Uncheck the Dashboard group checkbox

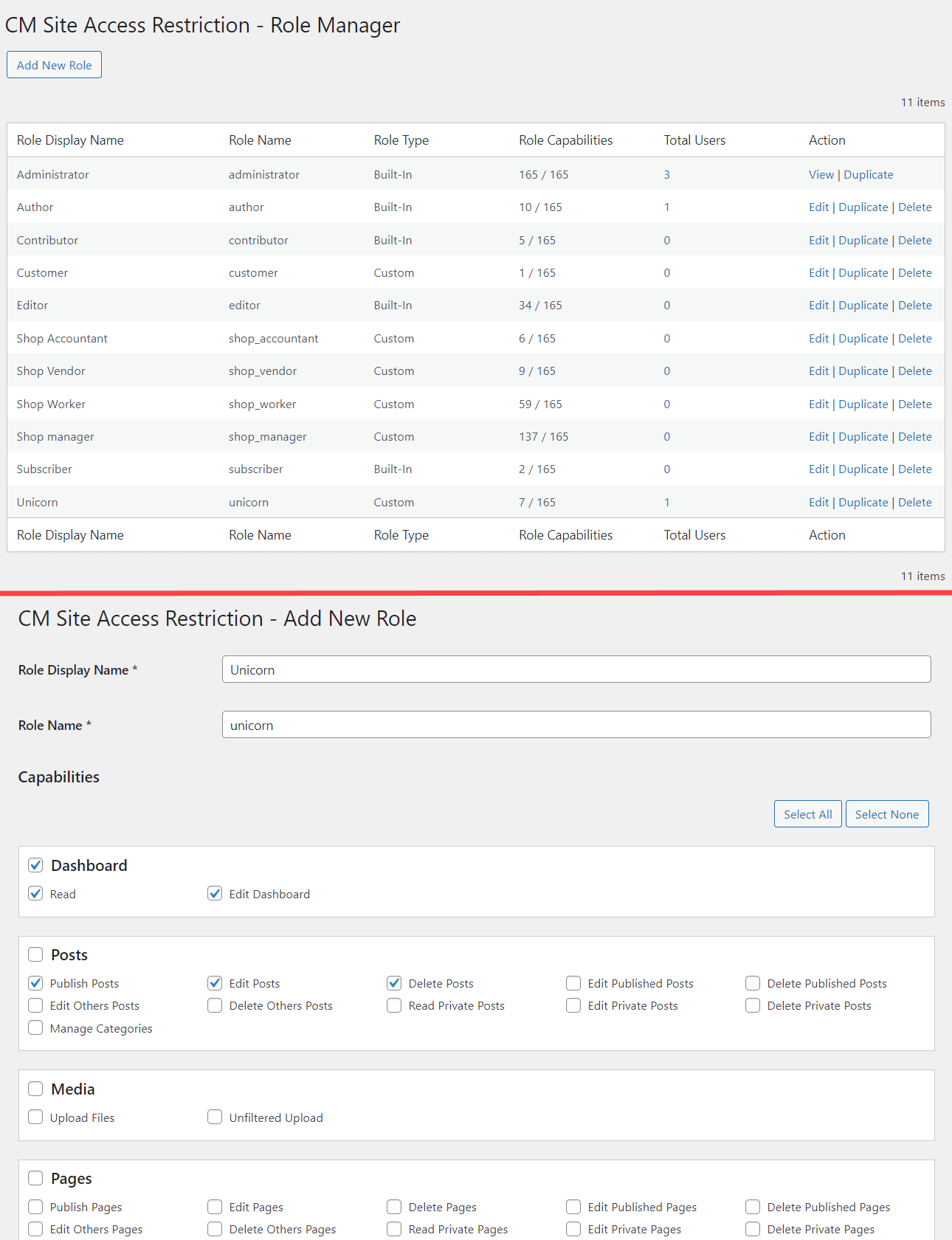[35, 865]
